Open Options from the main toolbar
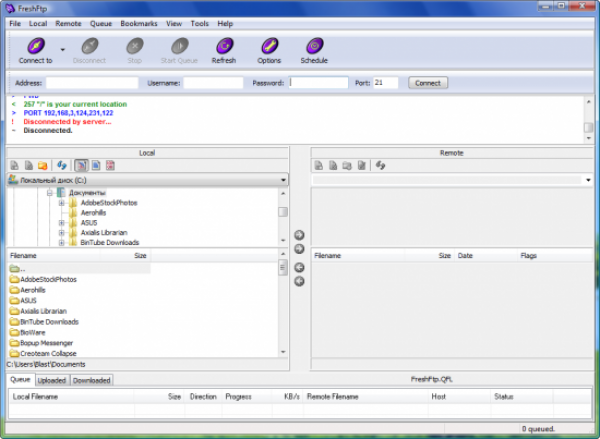600x439 pixels. [x=269, y=48]
